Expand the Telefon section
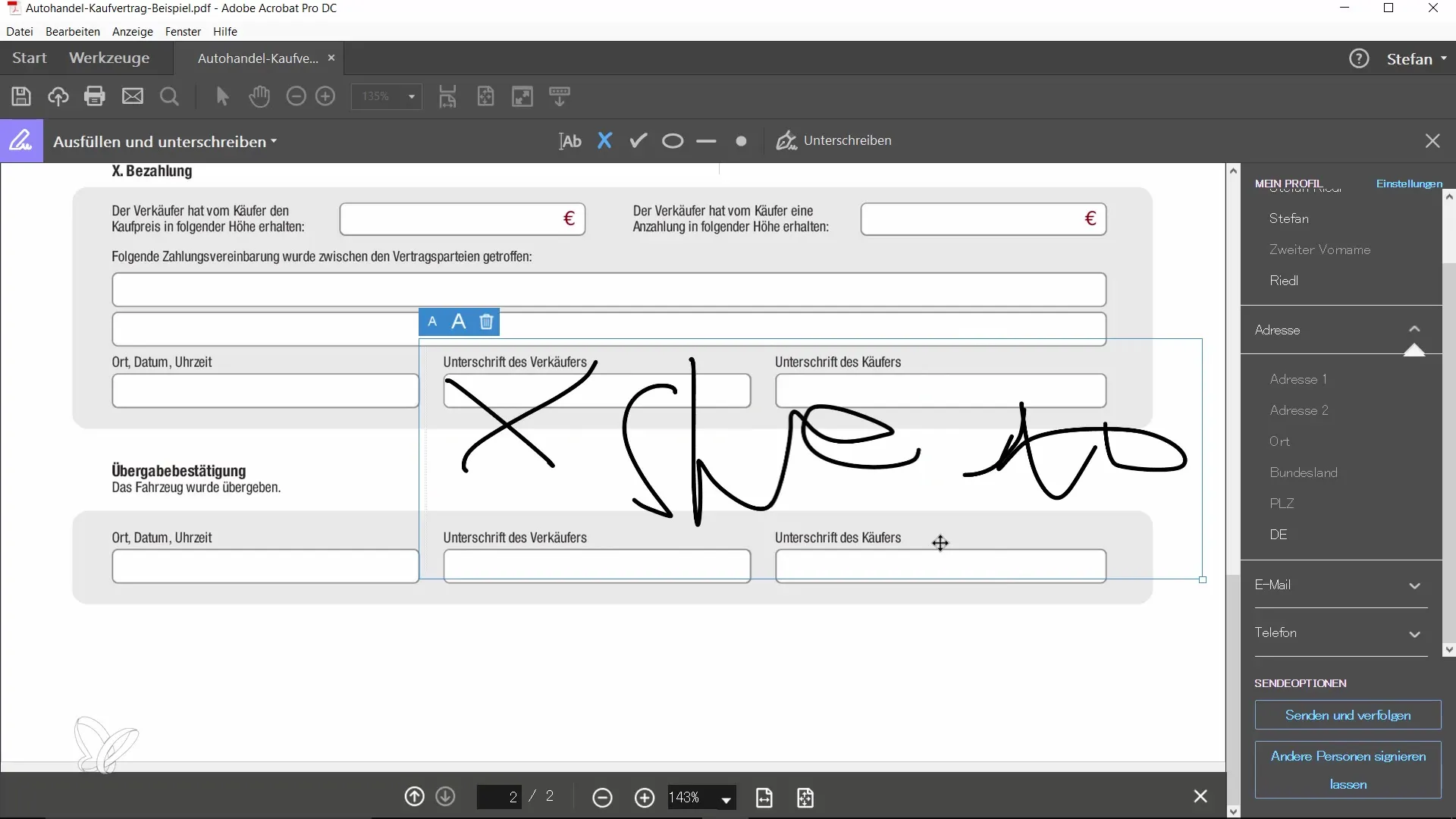 pos(1414,634)
